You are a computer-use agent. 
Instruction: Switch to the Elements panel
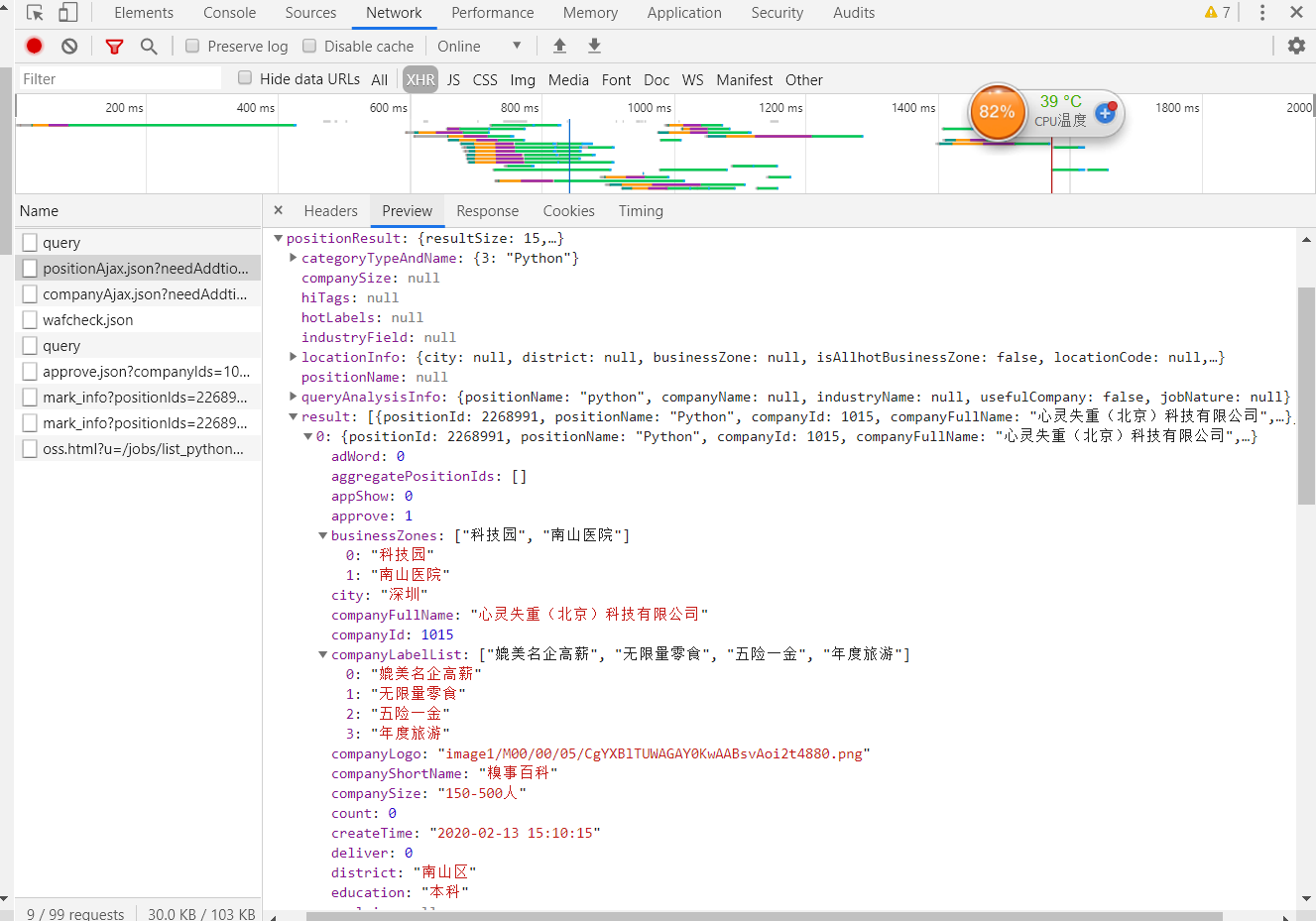pyautogui.click(x=144, y=13)
